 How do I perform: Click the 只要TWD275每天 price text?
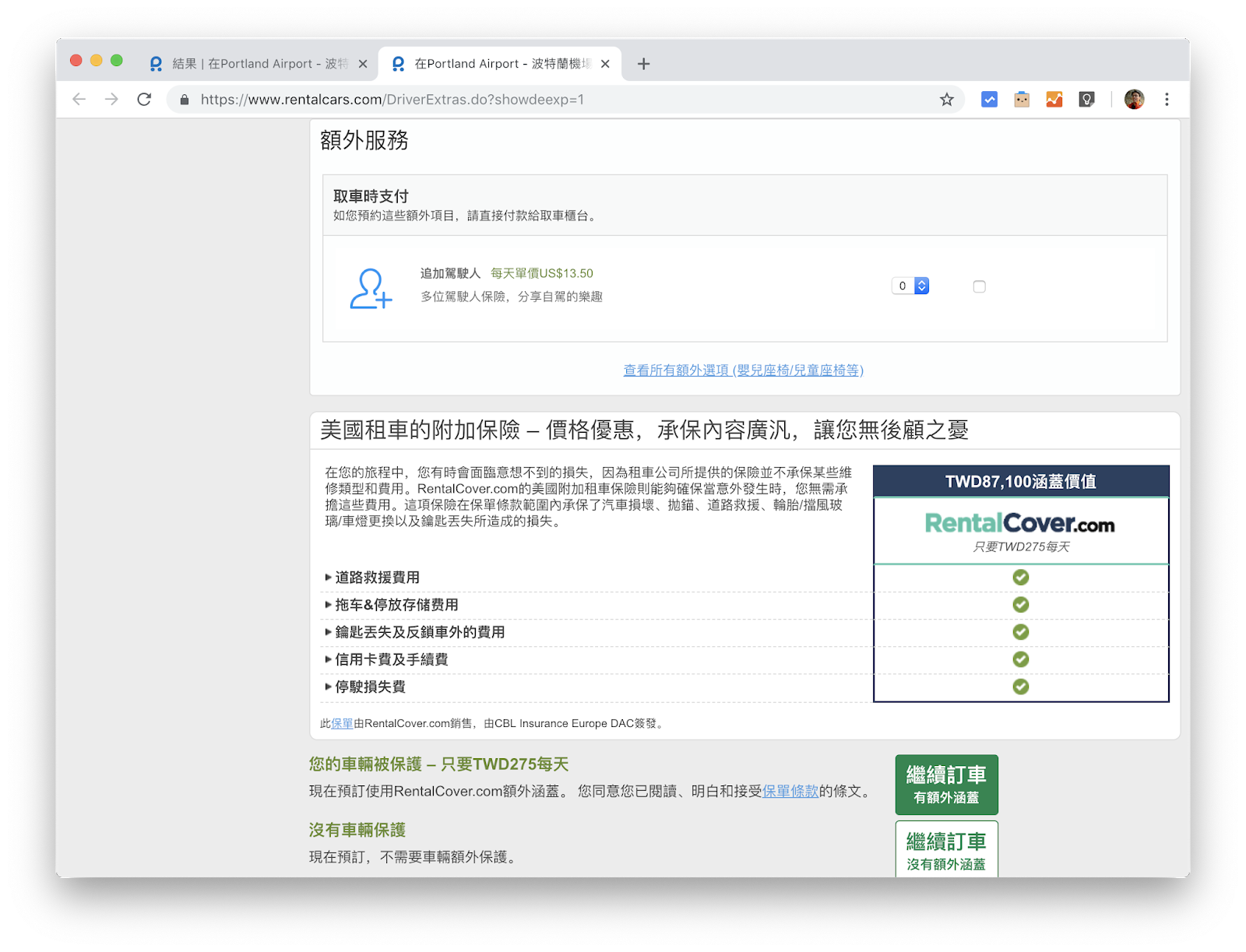(x=1020, y=546)
